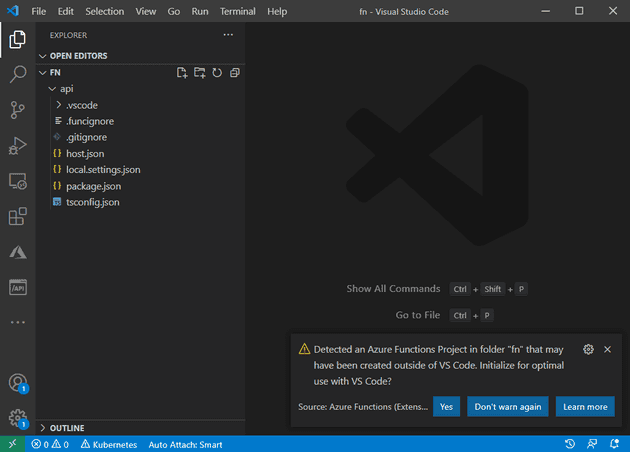Open the Go menu
This screenshot has width=630, height=452.
click(174, 11)
